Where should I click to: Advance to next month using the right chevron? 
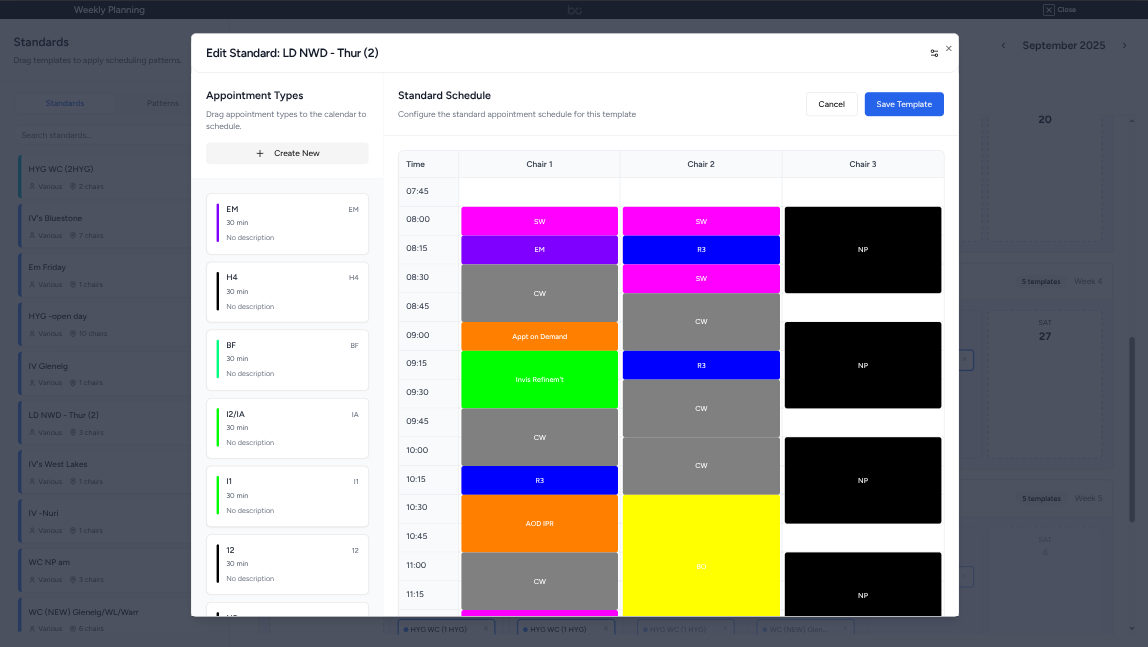[1124, 45]
